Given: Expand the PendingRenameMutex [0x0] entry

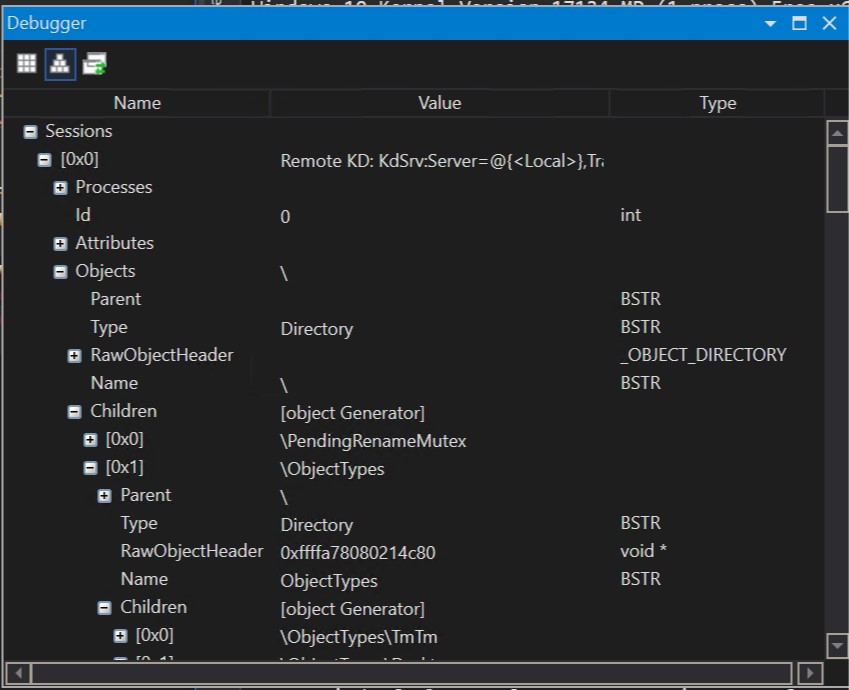Looking at the screenshot, I should (88, 439).
